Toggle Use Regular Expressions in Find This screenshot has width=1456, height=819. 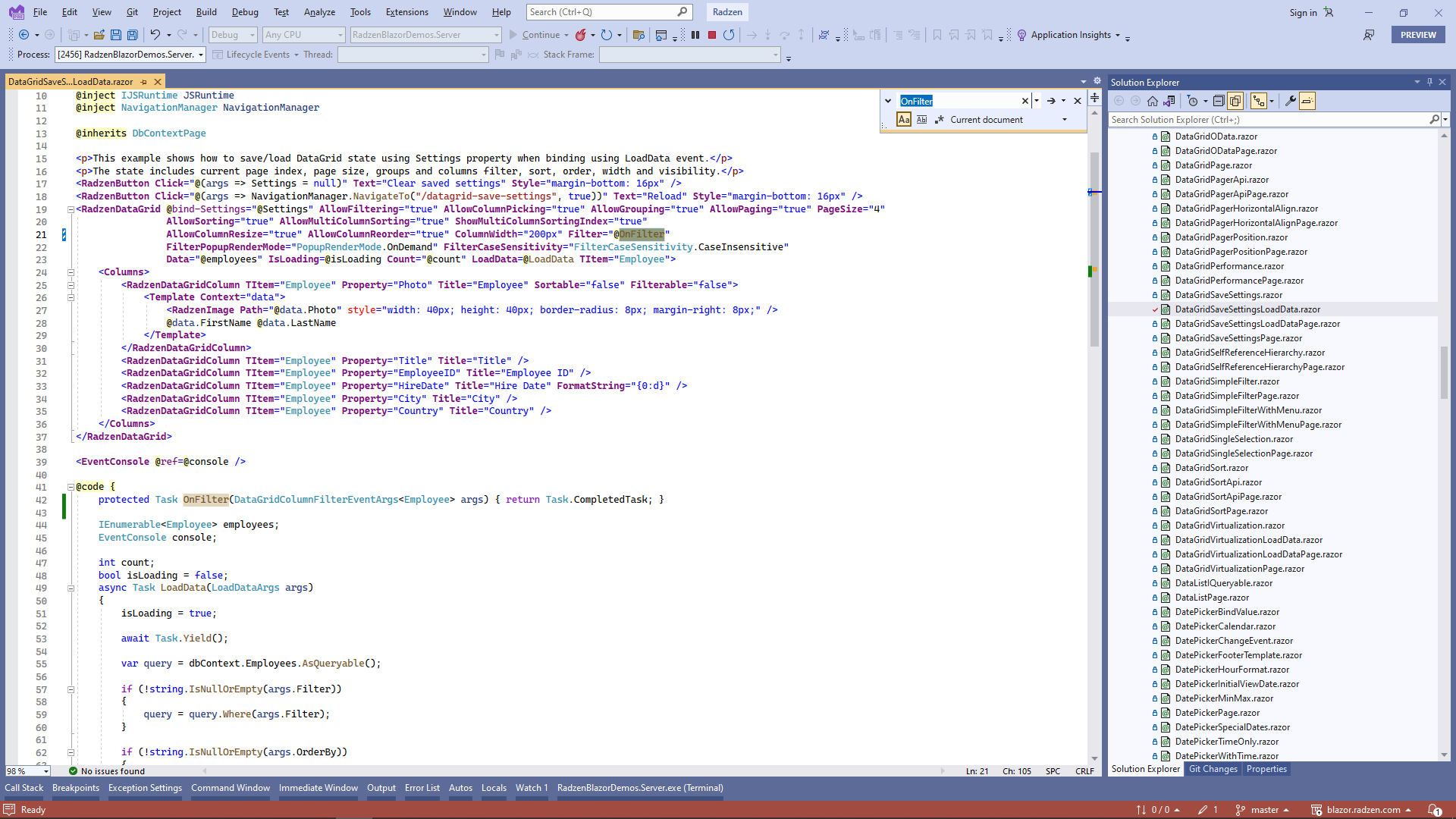pos(939,119)
